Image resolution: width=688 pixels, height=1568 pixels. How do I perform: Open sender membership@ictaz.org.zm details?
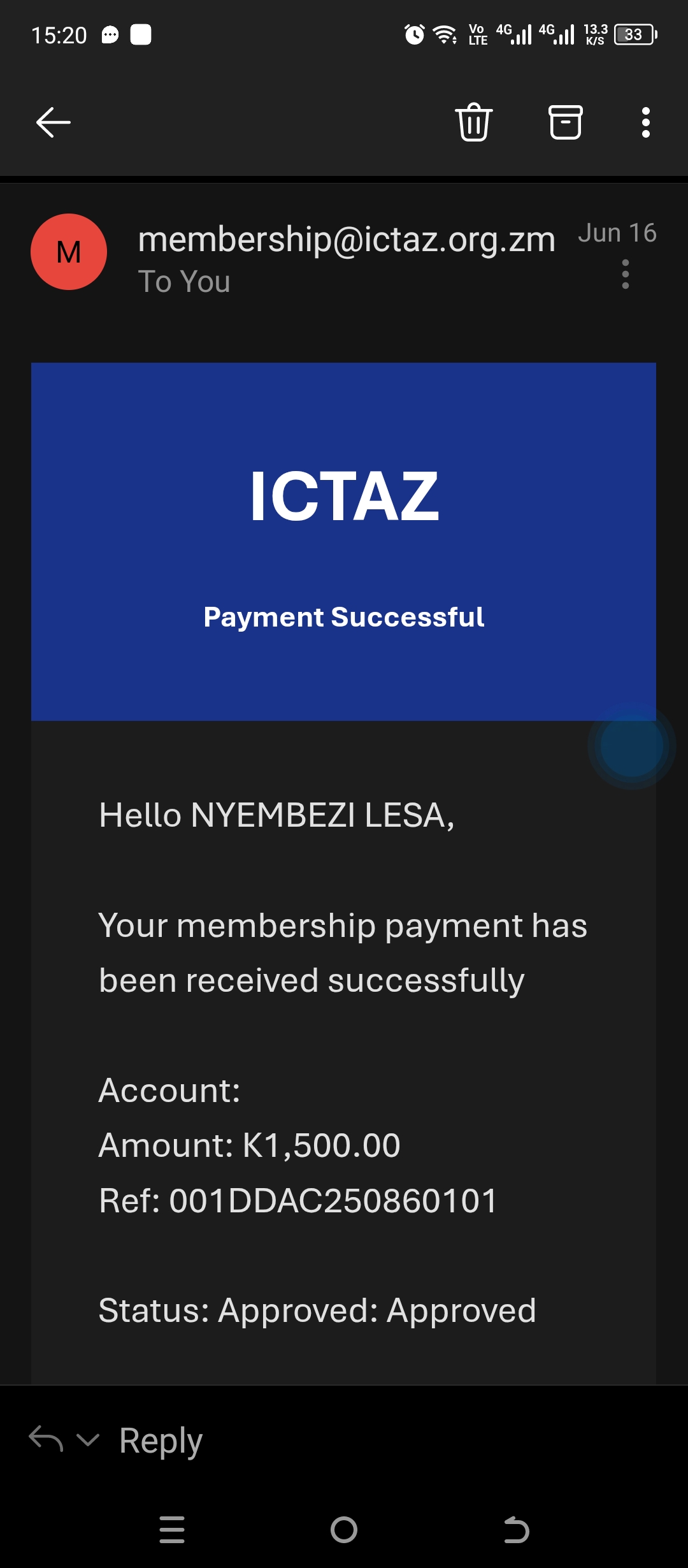coord(347,240)
